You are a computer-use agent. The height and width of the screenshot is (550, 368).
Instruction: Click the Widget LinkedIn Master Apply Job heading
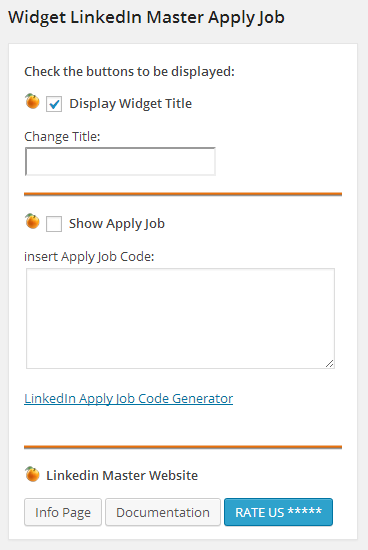click(x=146, y=18)
